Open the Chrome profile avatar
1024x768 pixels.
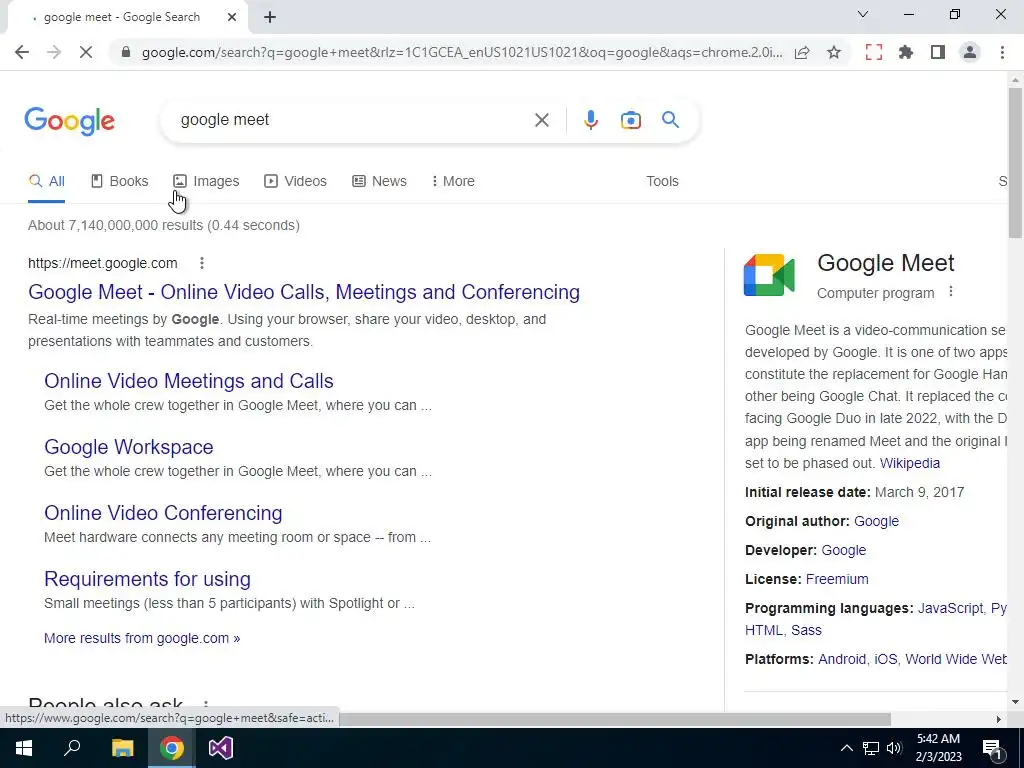(x=970, y=52)
